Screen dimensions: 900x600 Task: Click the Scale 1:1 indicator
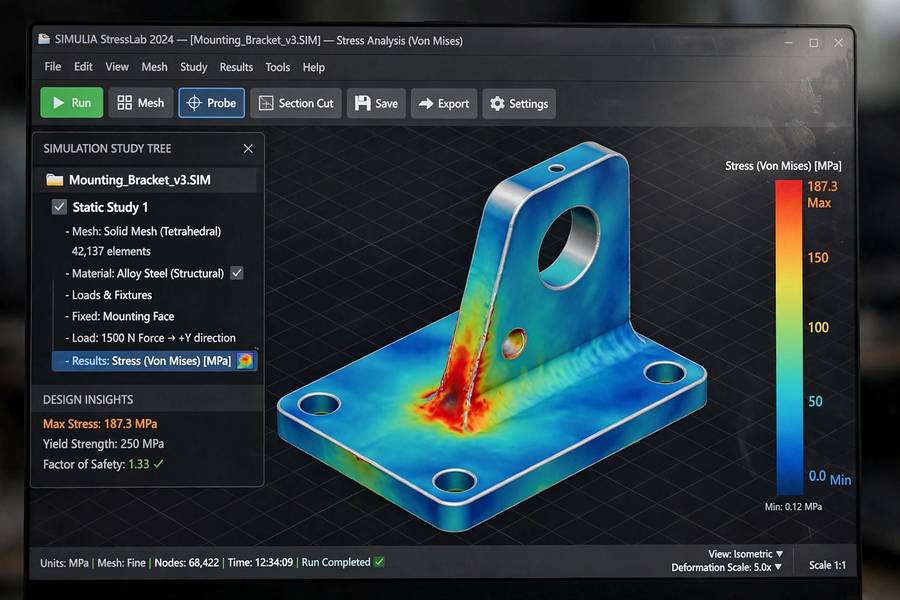coord(827,565)
